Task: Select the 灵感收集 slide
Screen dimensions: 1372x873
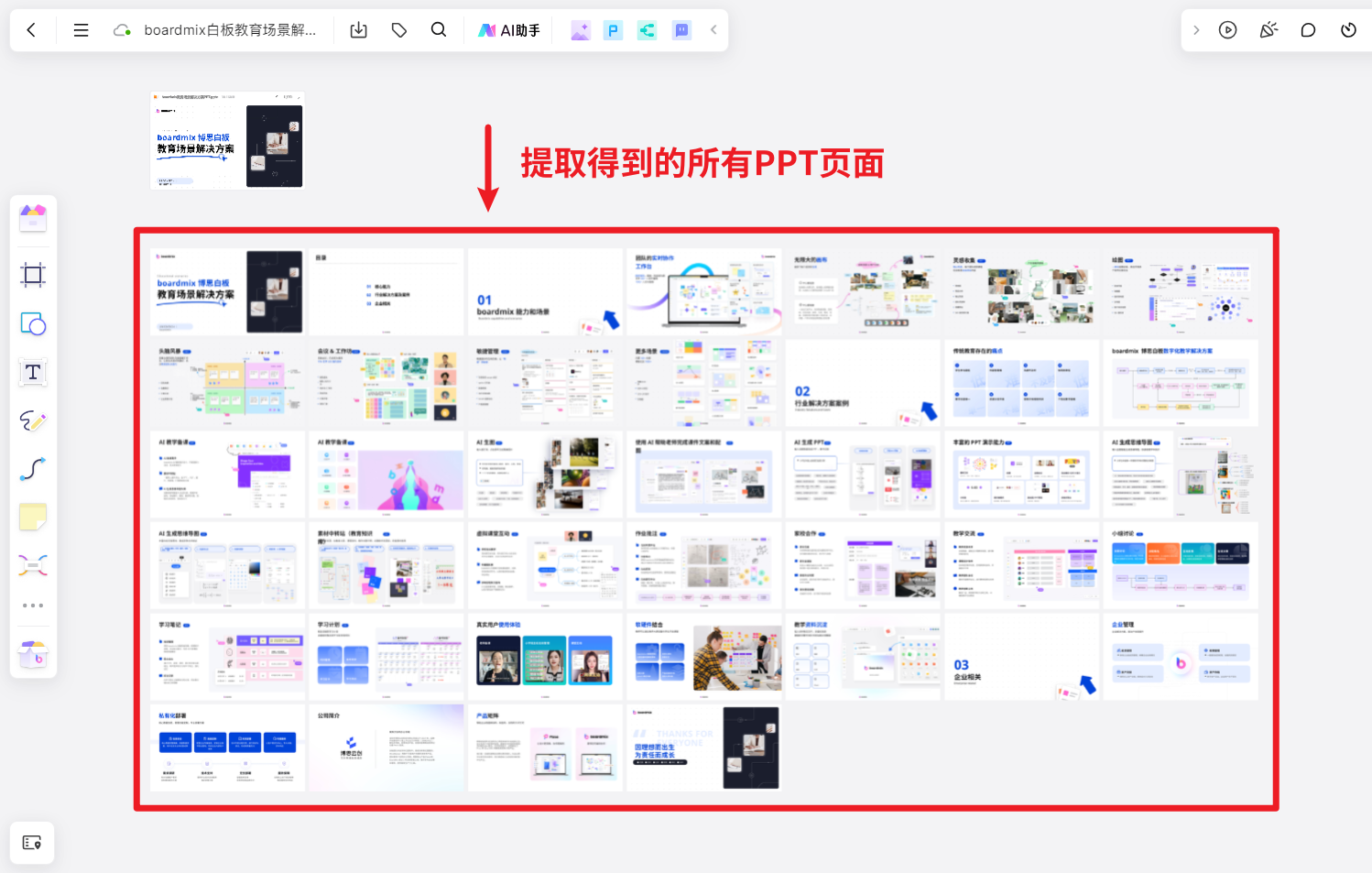Action: pyautogui.click(x=1022, y=291)
